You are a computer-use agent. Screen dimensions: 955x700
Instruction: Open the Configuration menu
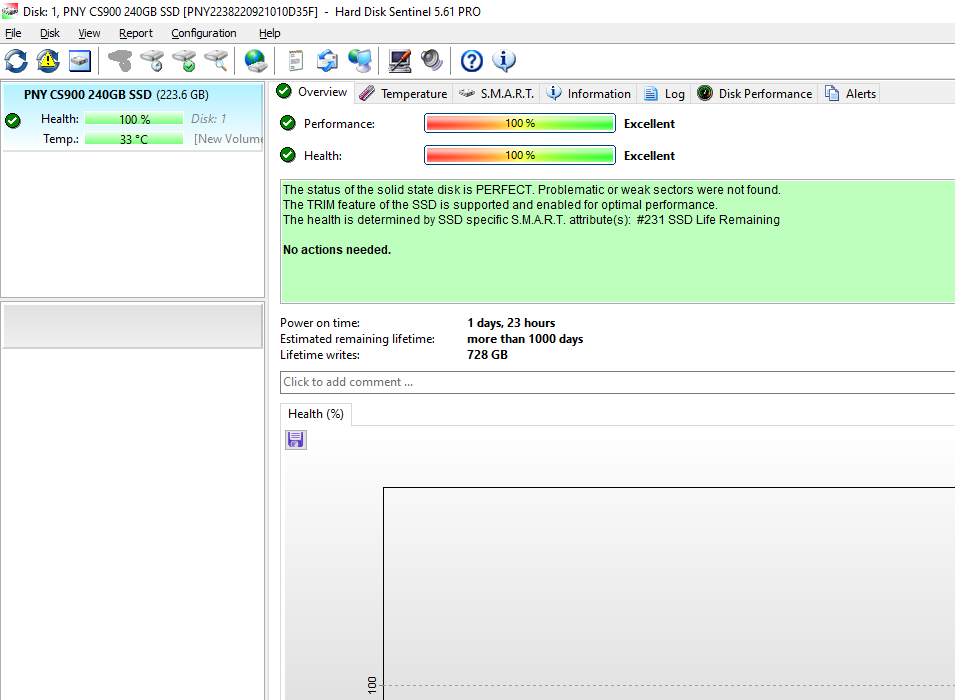(x=203, y=33)
